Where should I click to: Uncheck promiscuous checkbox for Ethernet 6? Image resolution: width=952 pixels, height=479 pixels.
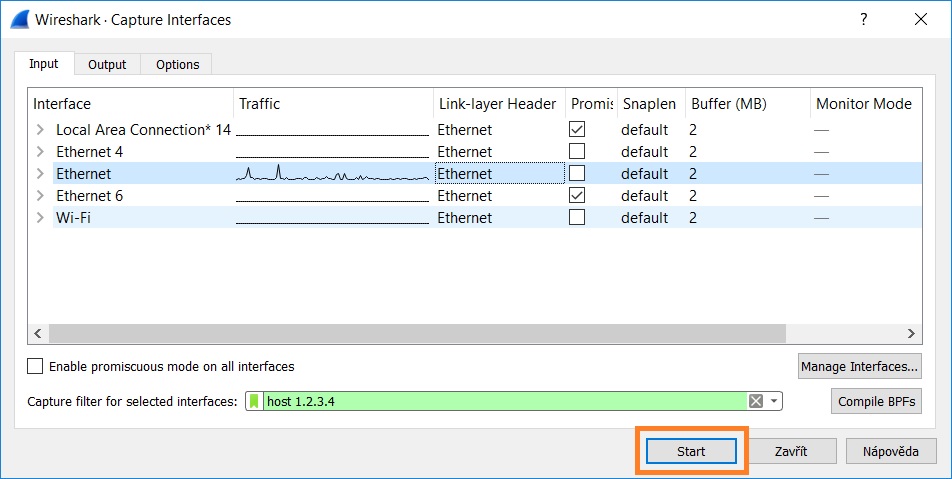pos(577,195)
